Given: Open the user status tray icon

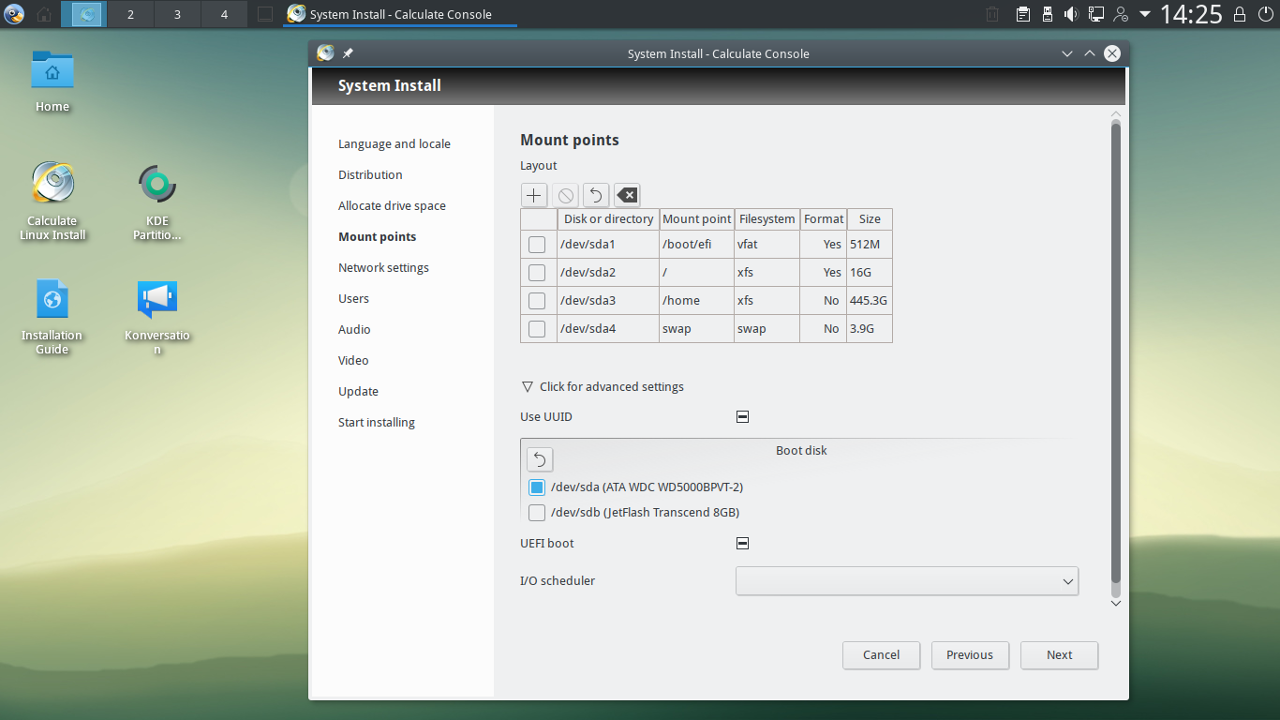Looking at the screenshot, I should (1120, 14).
